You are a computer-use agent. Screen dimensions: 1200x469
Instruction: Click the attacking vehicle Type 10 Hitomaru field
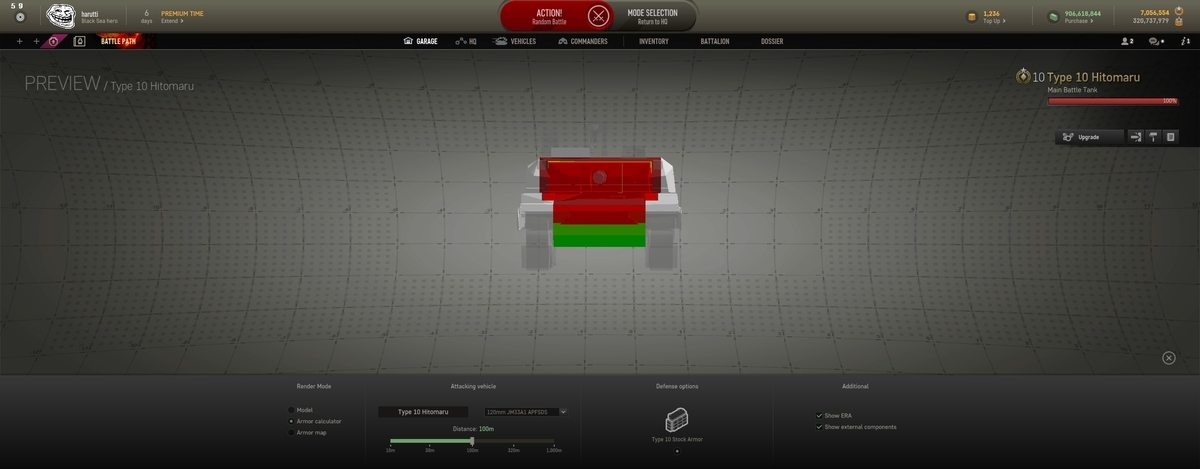coord(423,411)
